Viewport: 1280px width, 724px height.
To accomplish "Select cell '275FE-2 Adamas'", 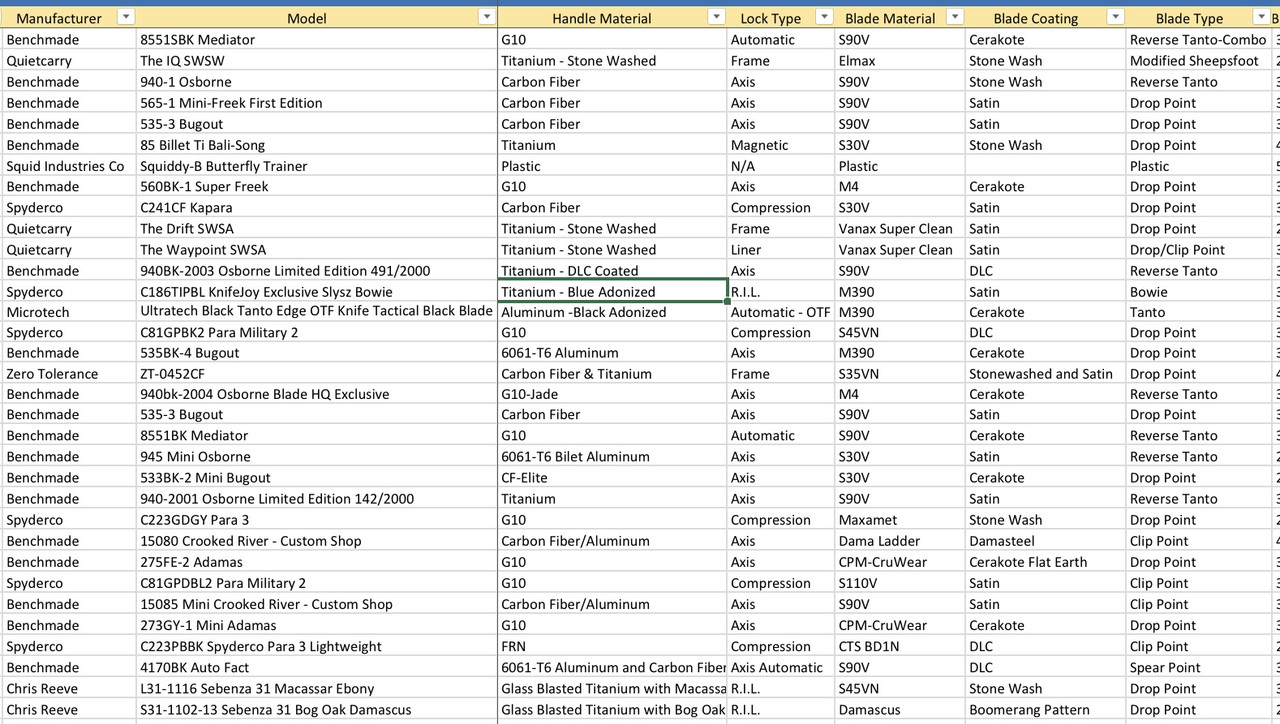I will (317, 562).
